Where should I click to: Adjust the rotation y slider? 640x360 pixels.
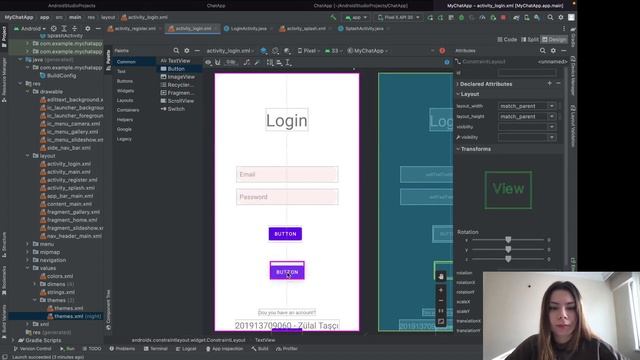[x=508, y=249]
